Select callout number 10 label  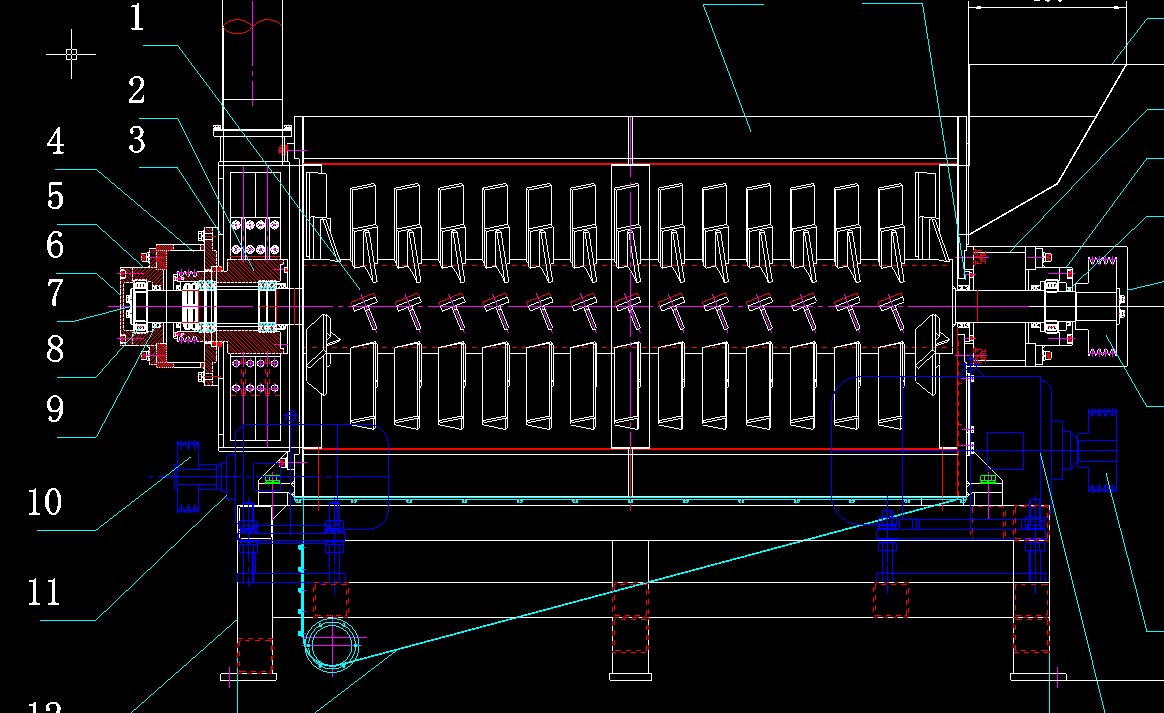click(45, 502)
